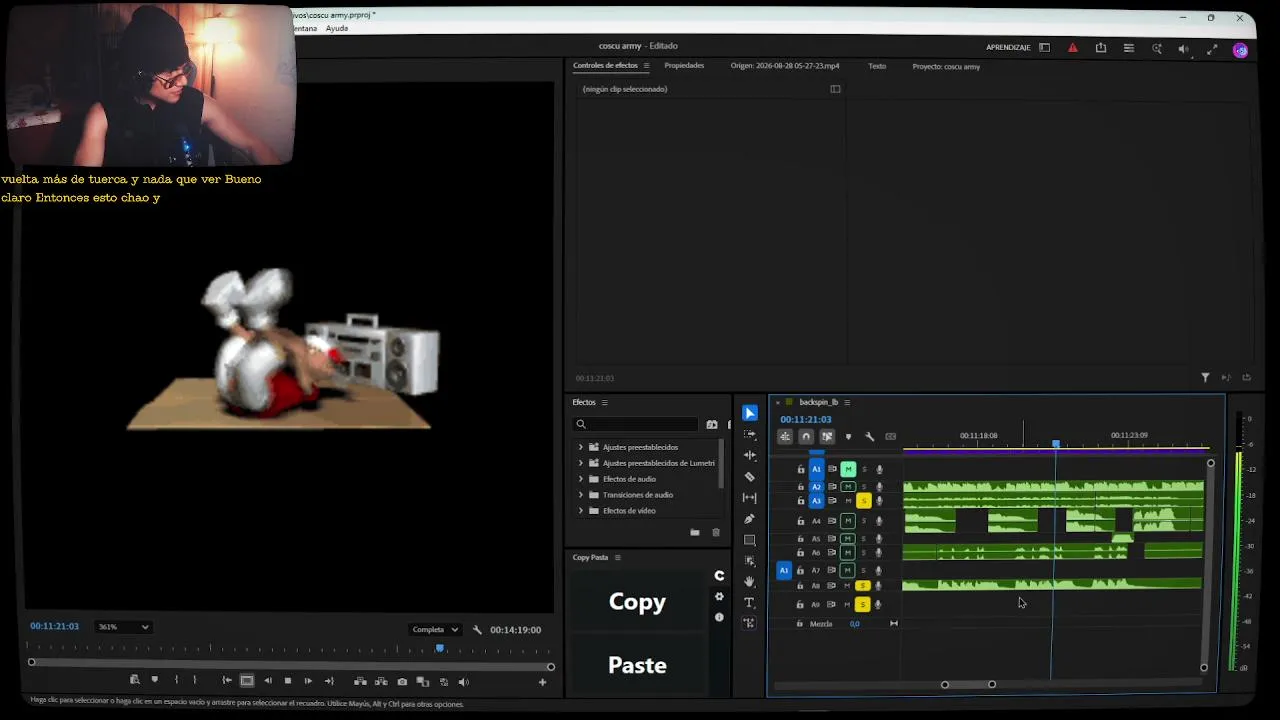Step back one frame
This screenshot has height=720, width=1280.
pyautogui.click(x=267, y=682)
